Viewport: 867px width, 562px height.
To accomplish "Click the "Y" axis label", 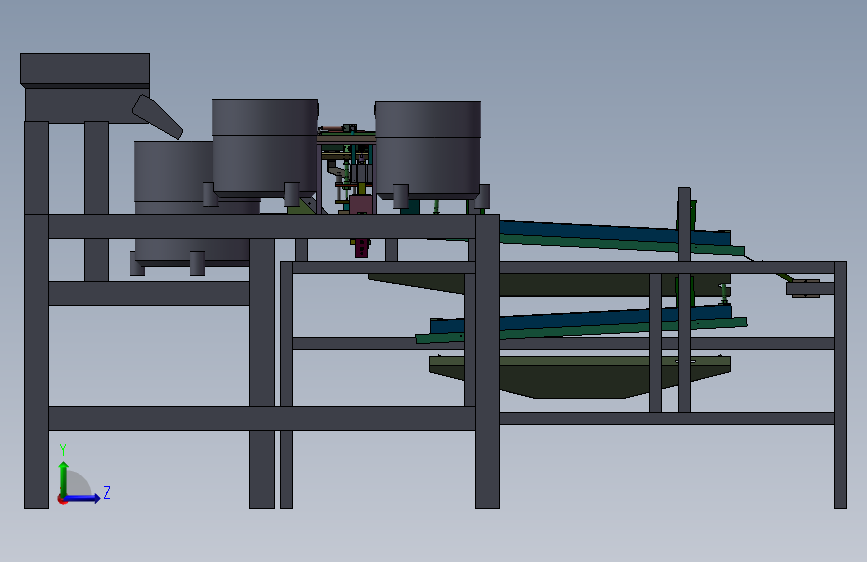I will pyautogui.click(x=63, y=450).
